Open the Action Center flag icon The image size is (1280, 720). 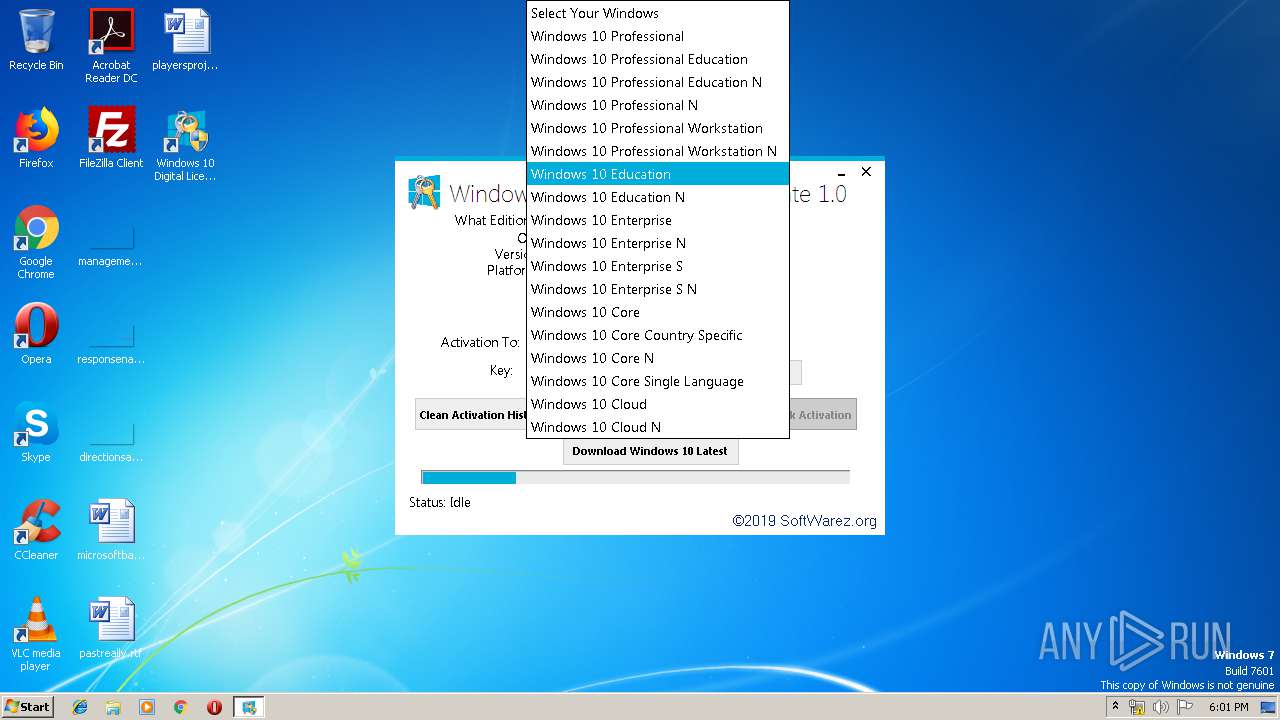click(x=1185, y=707)
